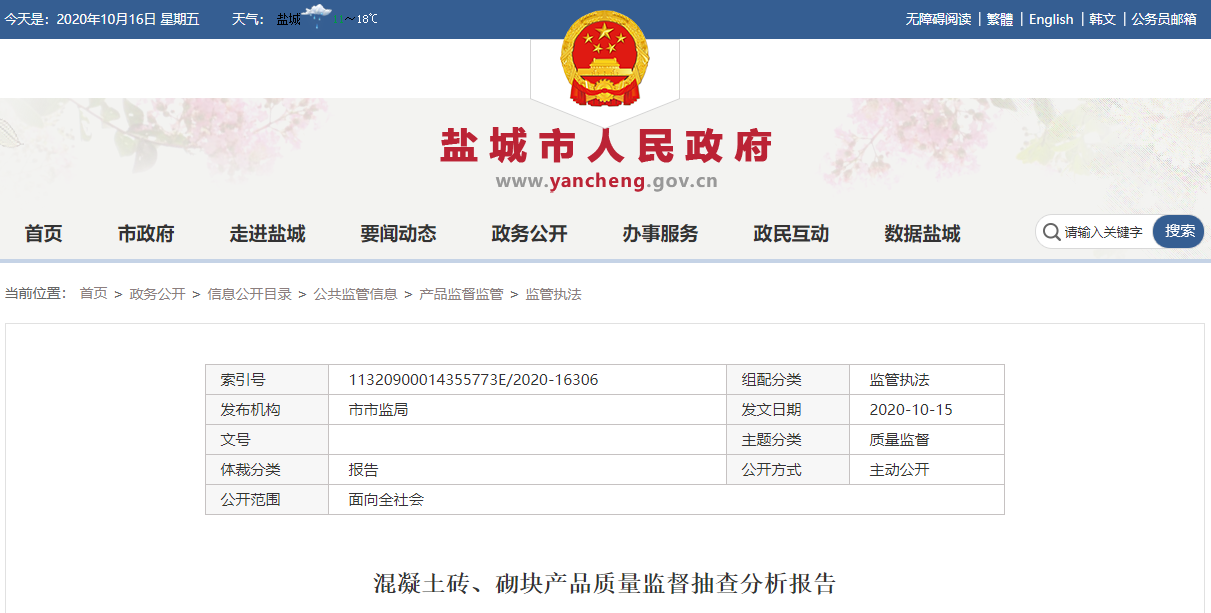The image size is (1211, 613).
Task: Open 无障碍阅读 accessibility link
Action: pyautogui.click(x=938, y=19)
